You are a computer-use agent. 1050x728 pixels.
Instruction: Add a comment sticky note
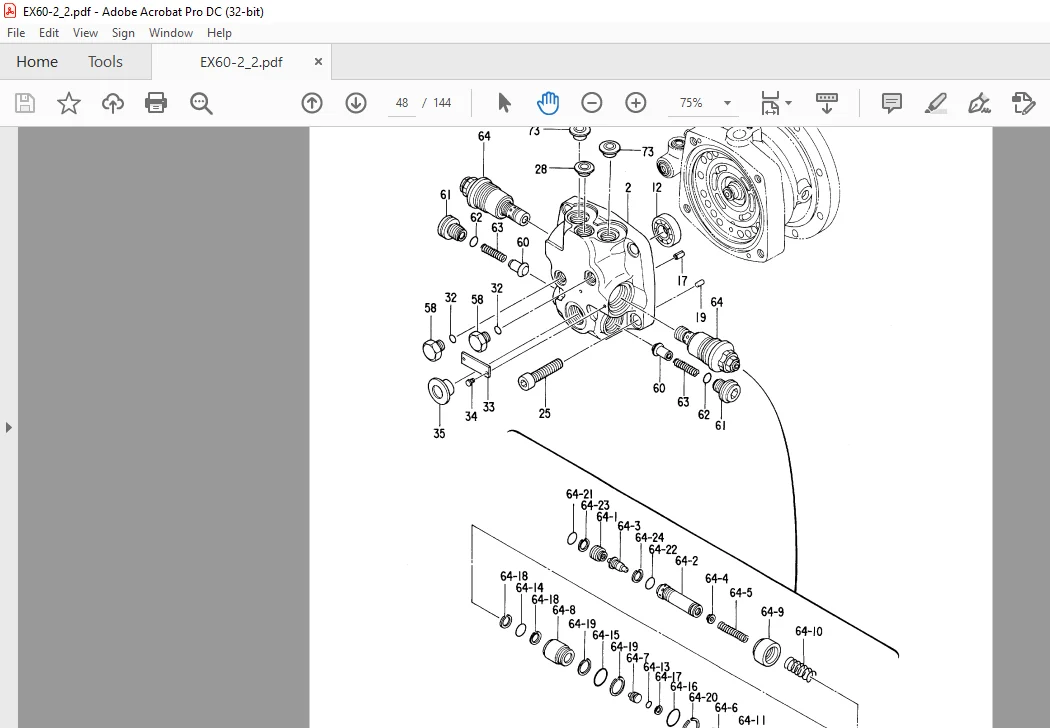pos(891,103)
